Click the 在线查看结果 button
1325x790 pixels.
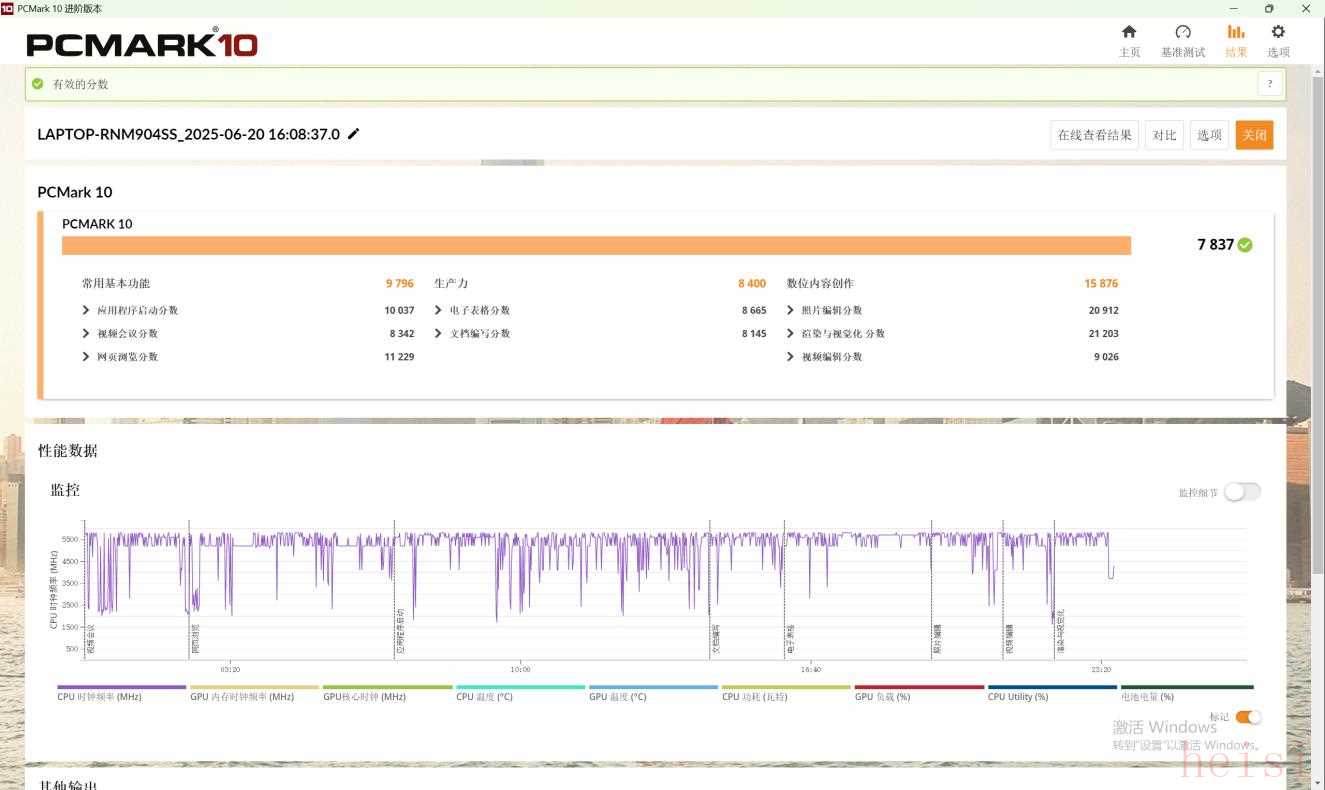pyautogui.click(x=1094, y=135)
